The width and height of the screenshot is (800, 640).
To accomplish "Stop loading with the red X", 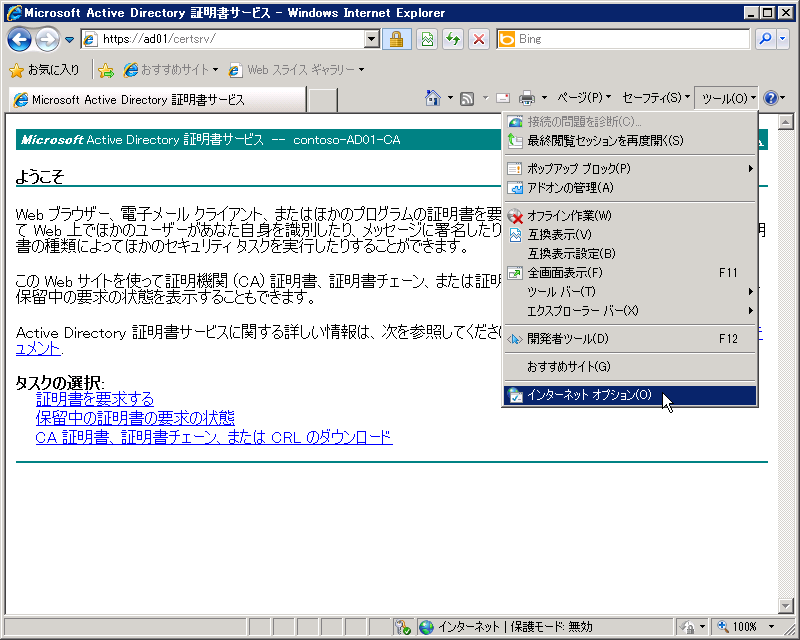I will [x=479, y=39].
